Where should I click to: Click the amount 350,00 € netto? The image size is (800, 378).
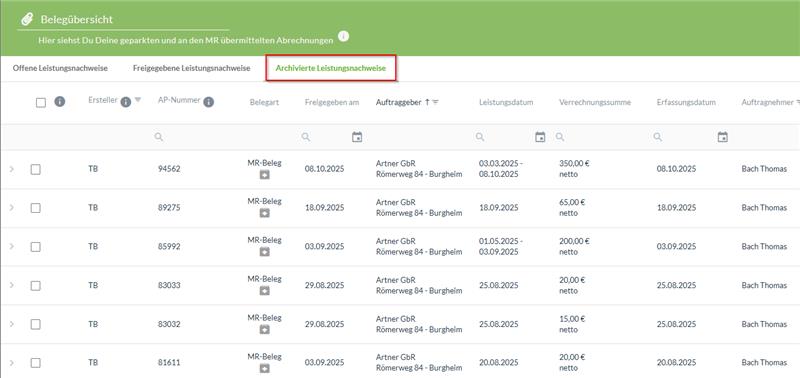pos(574,169)
